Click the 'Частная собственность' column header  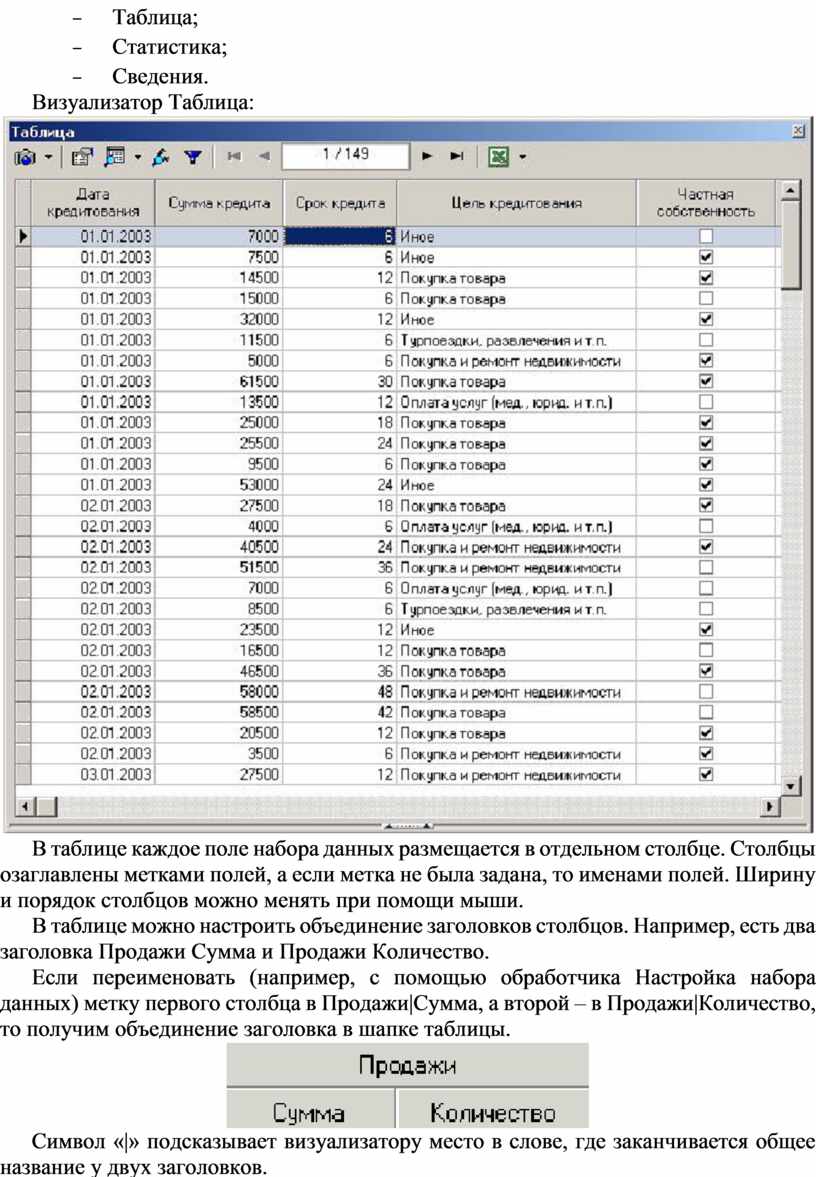tap(706, 203)
